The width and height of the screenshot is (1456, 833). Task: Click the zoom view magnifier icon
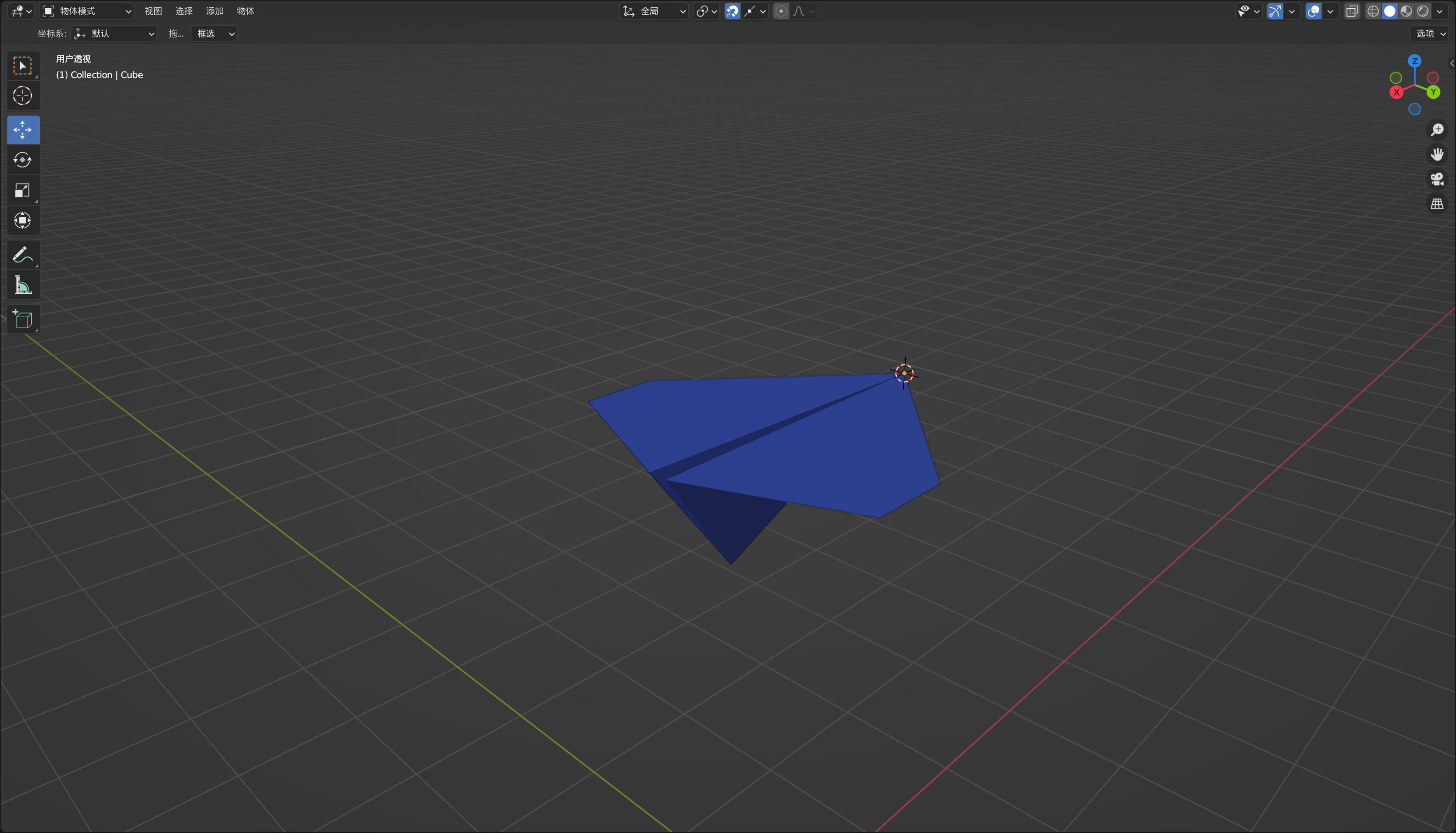(x=1437, y=130)
